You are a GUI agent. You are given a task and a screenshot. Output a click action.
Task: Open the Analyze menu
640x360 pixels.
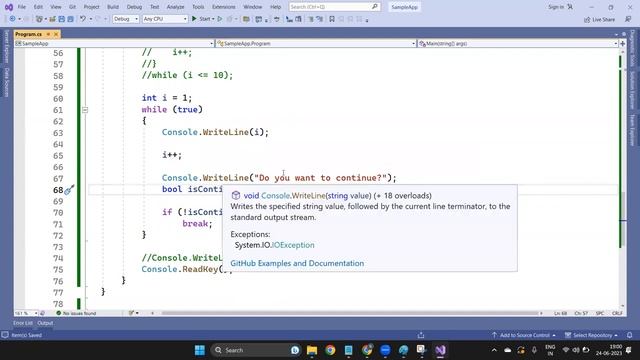click(175, 7)
